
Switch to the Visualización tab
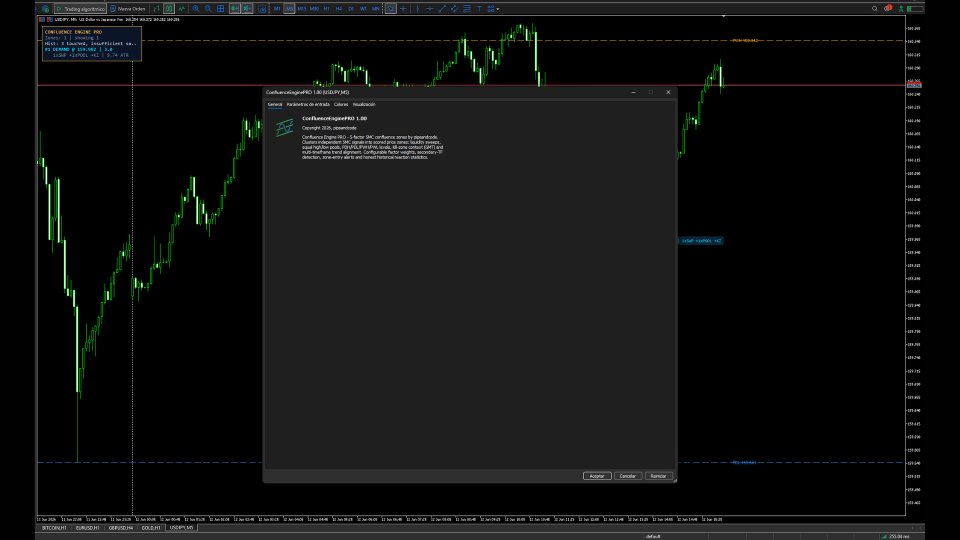tap(364, 105)
